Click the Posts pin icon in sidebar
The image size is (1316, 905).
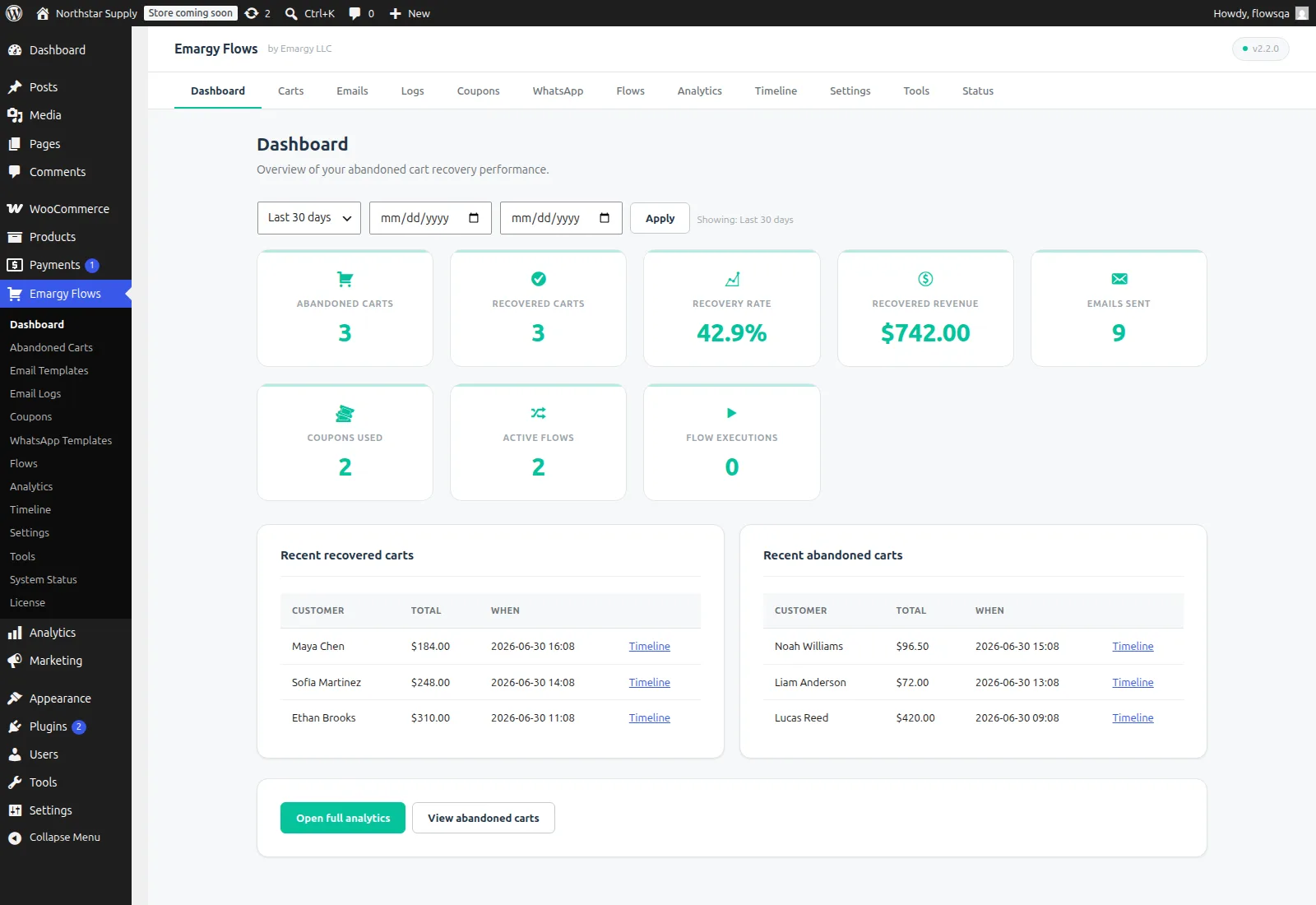[15, 87]
